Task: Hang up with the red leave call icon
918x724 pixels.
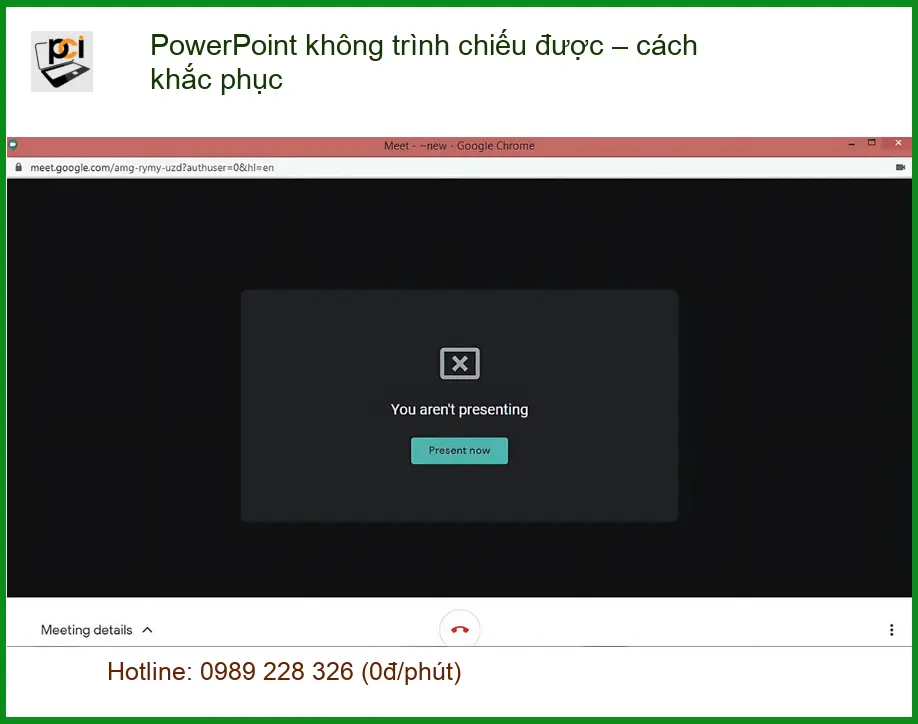Action: pyautogui.click(x=460, y=629)
